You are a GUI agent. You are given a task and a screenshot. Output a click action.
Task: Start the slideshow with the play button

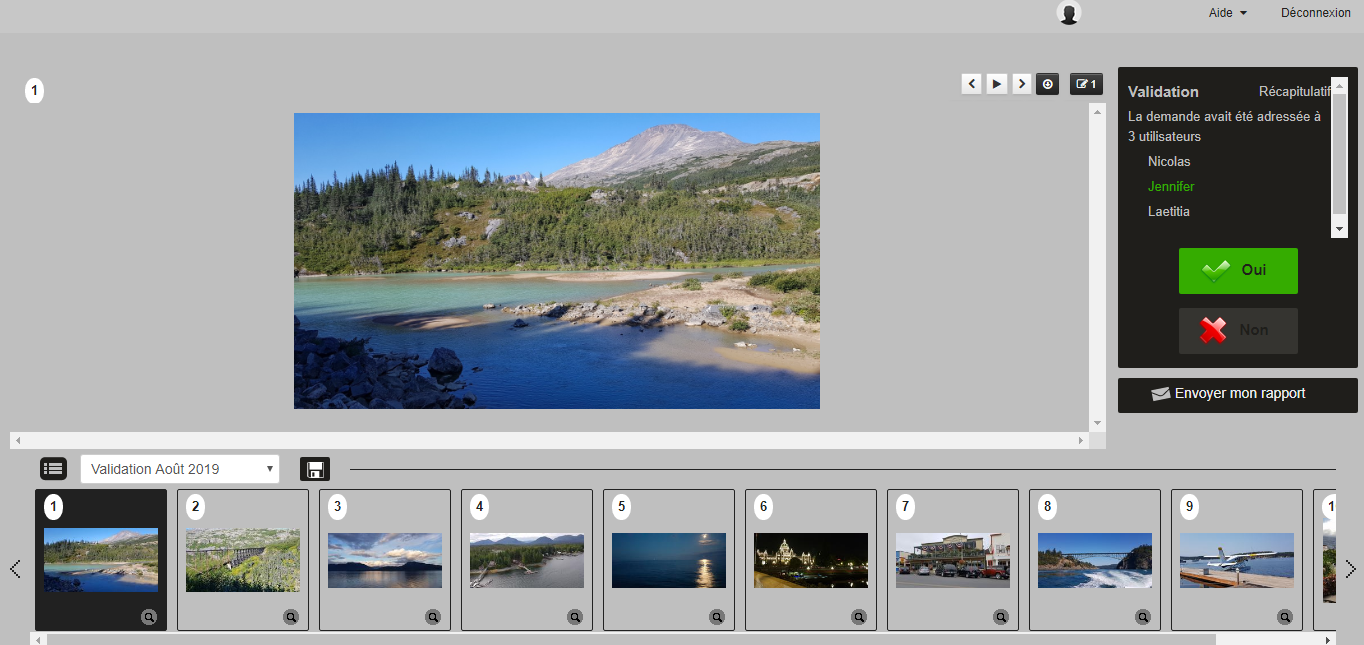click(x=997, y=84)
